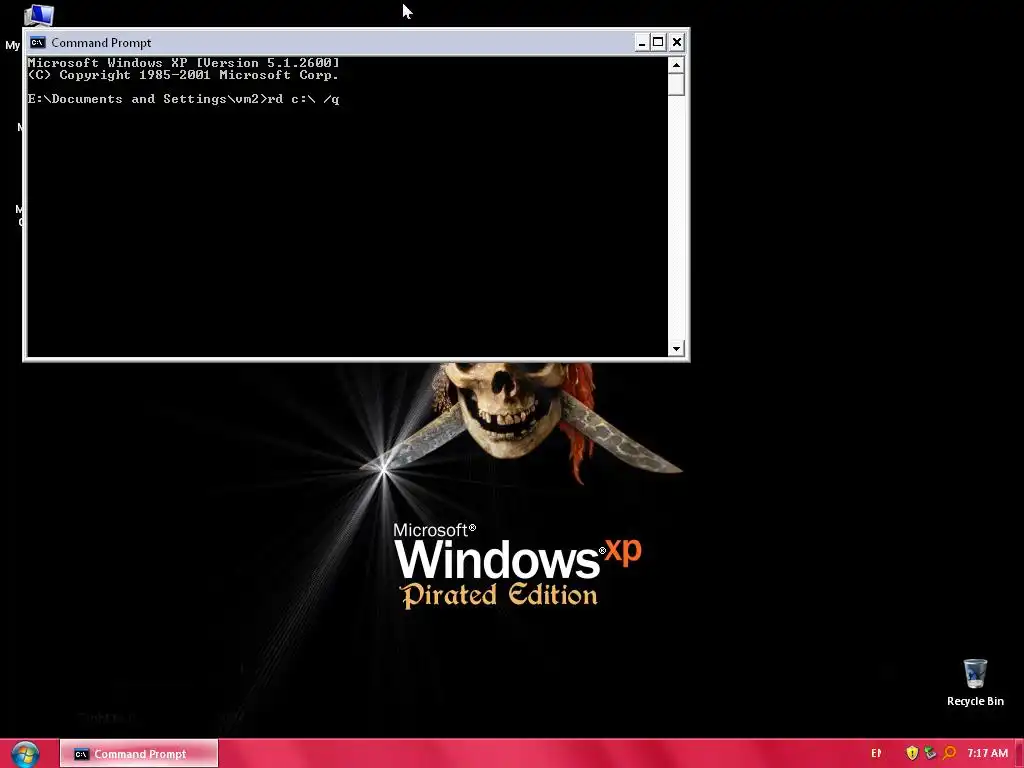
Task: Click the orange magnifier tray icon
Action: click(x=949, y=753)
